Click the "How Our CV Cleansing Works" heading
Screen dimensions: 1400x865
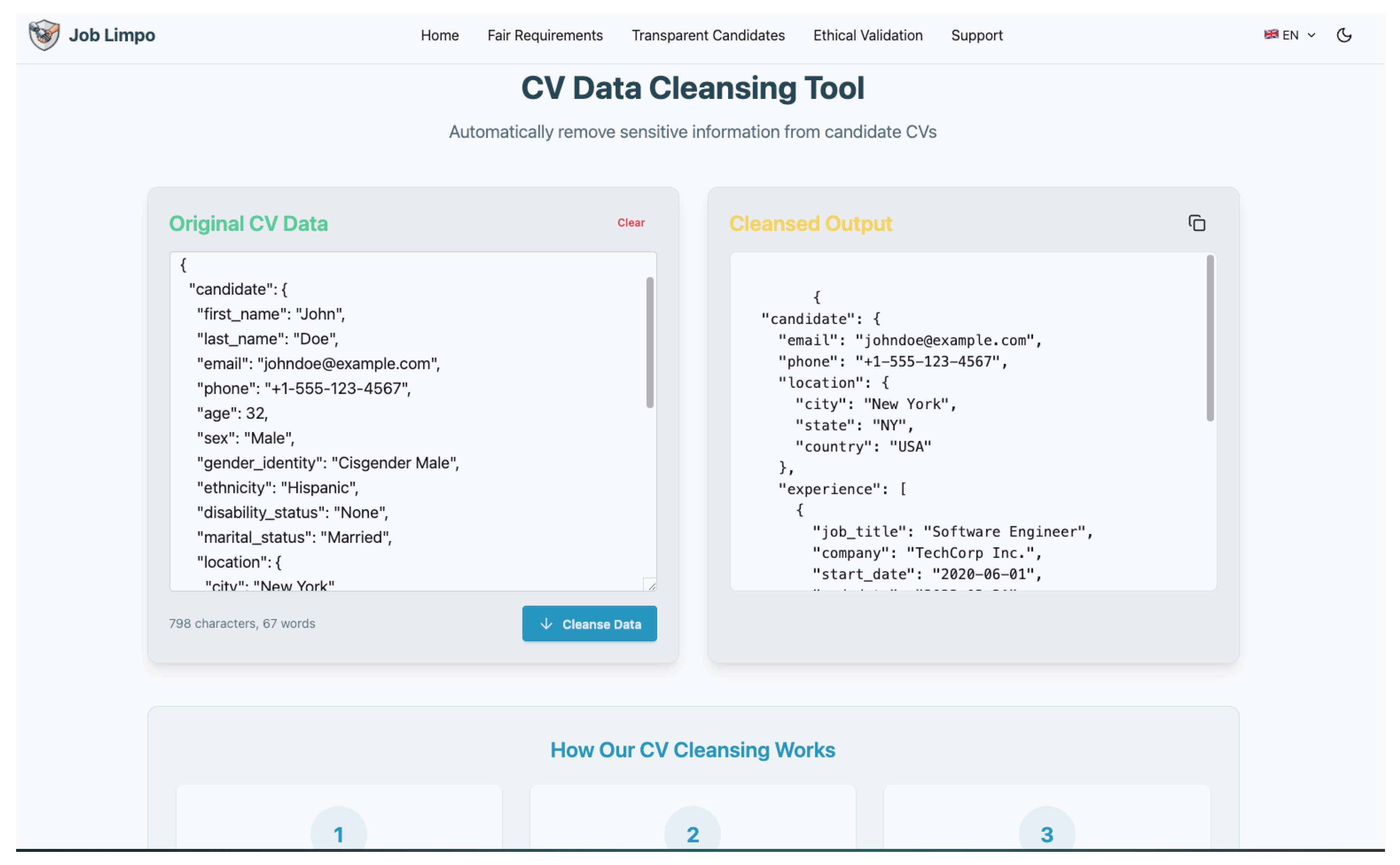click(x=692, y=750)
